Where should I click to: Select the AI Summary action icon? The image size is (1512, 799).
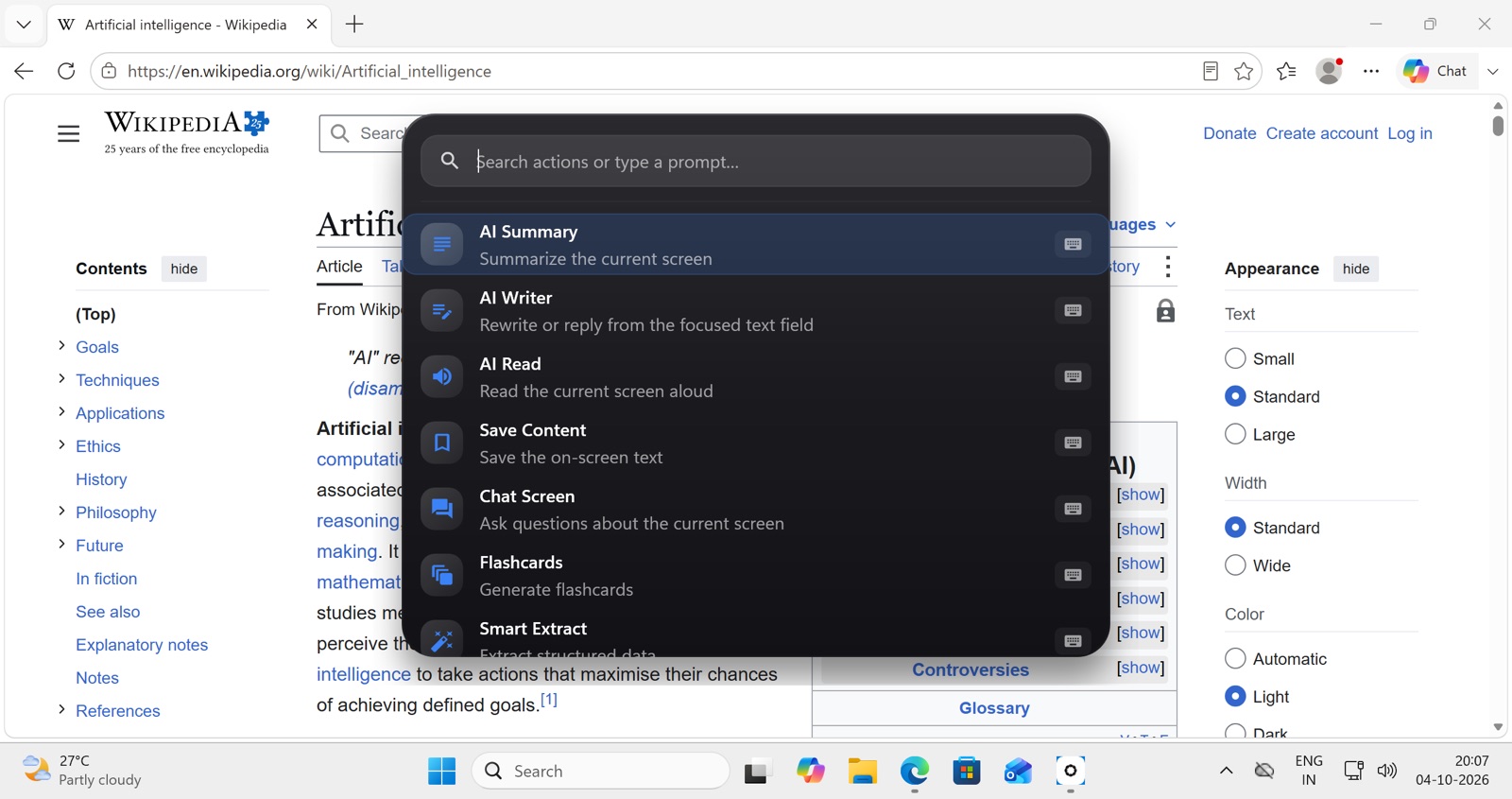[x=441, y=244]
